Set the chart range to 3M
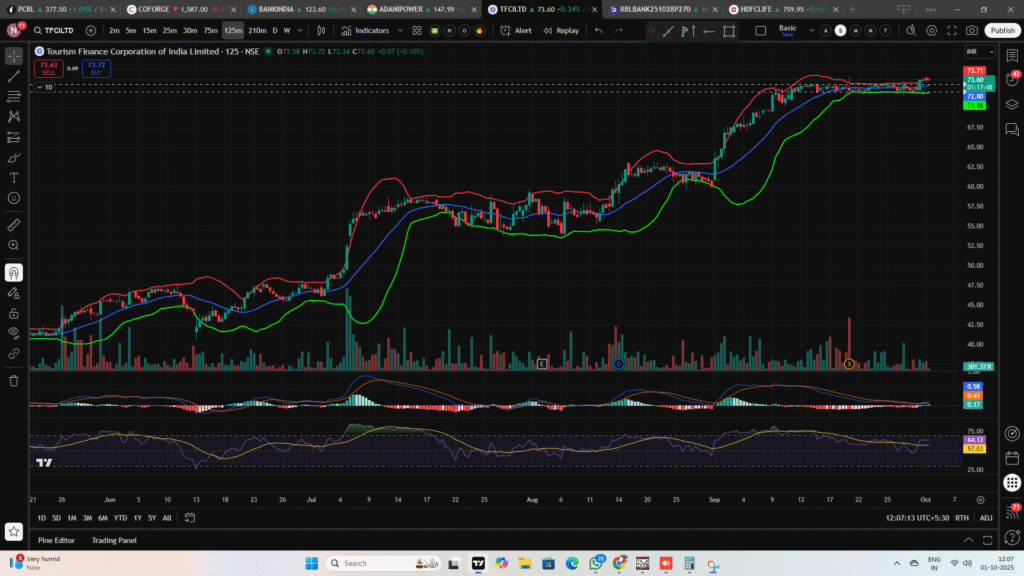Viewport: 1024px width, 576px height. point(88,518)
